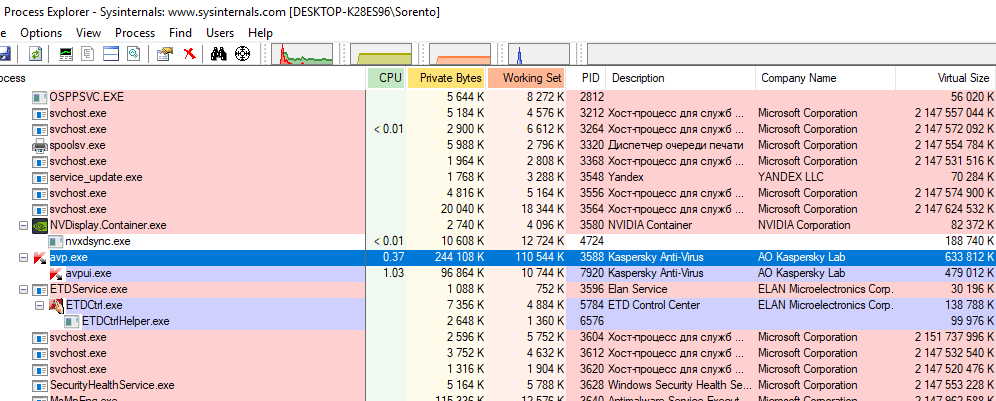Open the orange physical memory graph
Image resolution: width=996 pixels, height=401 pixels.
(x=461, y=54)
